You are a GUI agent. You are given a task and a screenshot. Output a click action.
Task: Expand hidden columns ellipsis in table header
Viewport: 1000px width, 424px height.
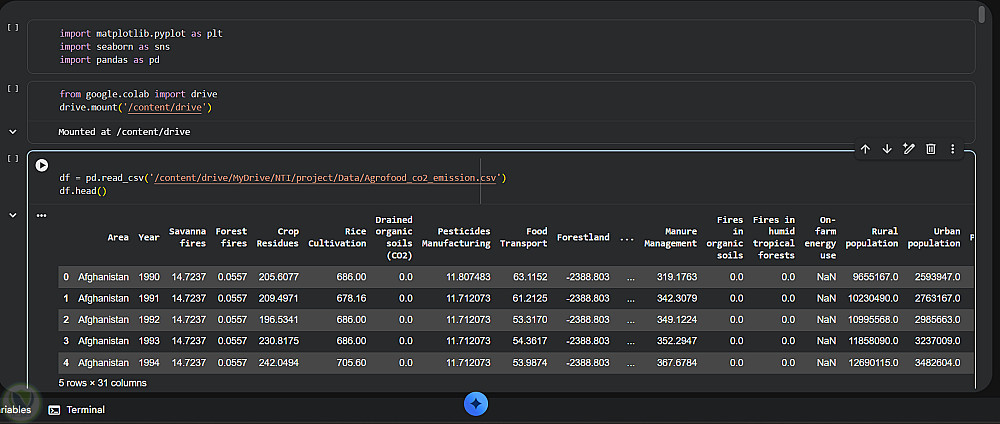pos(626,238)
